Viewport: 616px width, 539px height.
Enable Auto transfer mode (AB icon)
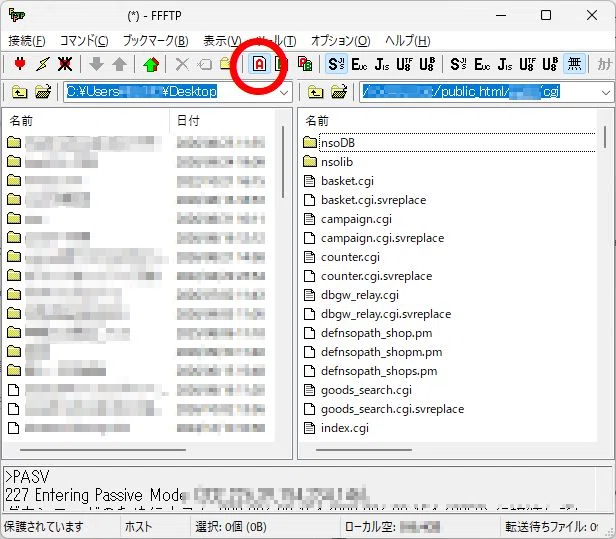click(x=305, y=64)
